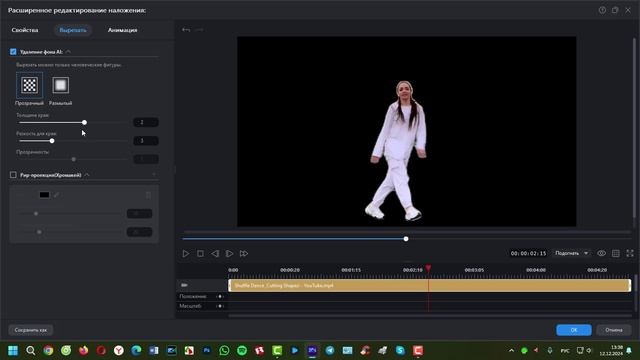
Task: Switch to the Вырезать tab
Action: [x=73, y=30]
